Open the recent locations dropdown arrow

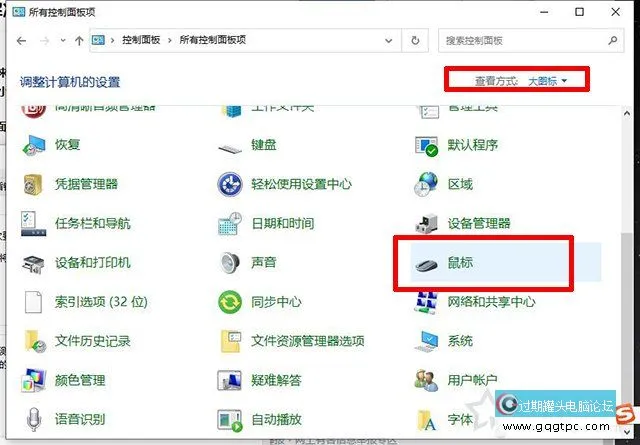pos(63,40)
